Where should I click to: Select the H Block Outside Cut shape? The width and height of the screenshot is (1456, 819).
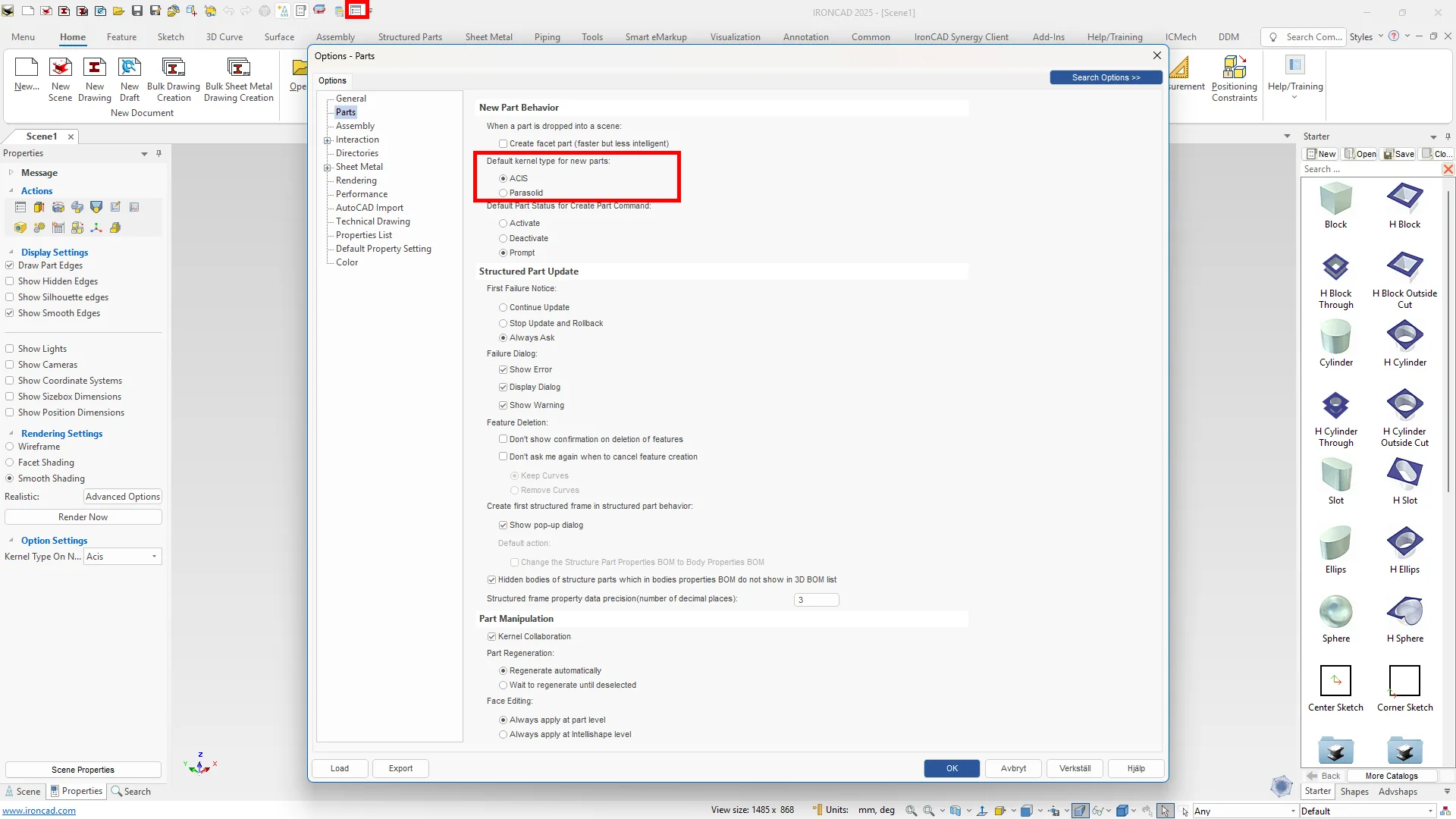pyautogui.click(x=1404, y=280)
